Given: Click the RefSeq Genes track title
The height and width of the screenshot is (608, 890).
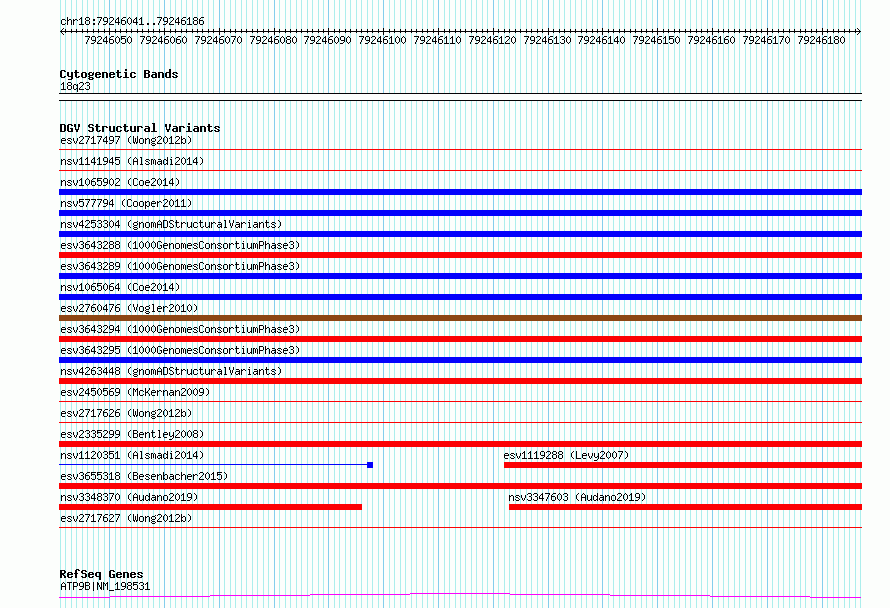Looking at the screenshot, I should tap(101, 575).
